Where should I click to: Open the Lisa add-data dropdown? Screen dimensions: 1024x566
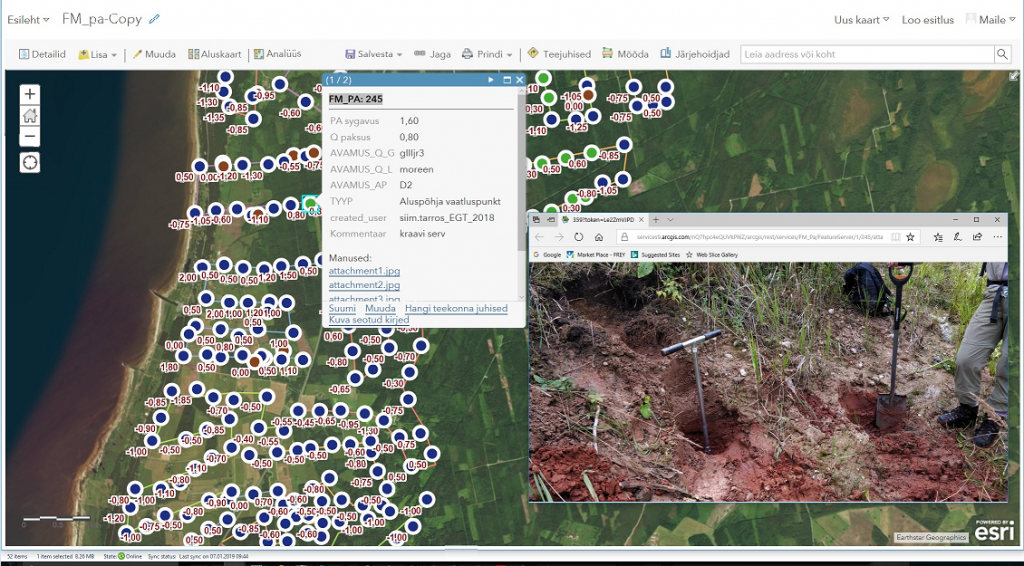(97, 54)
